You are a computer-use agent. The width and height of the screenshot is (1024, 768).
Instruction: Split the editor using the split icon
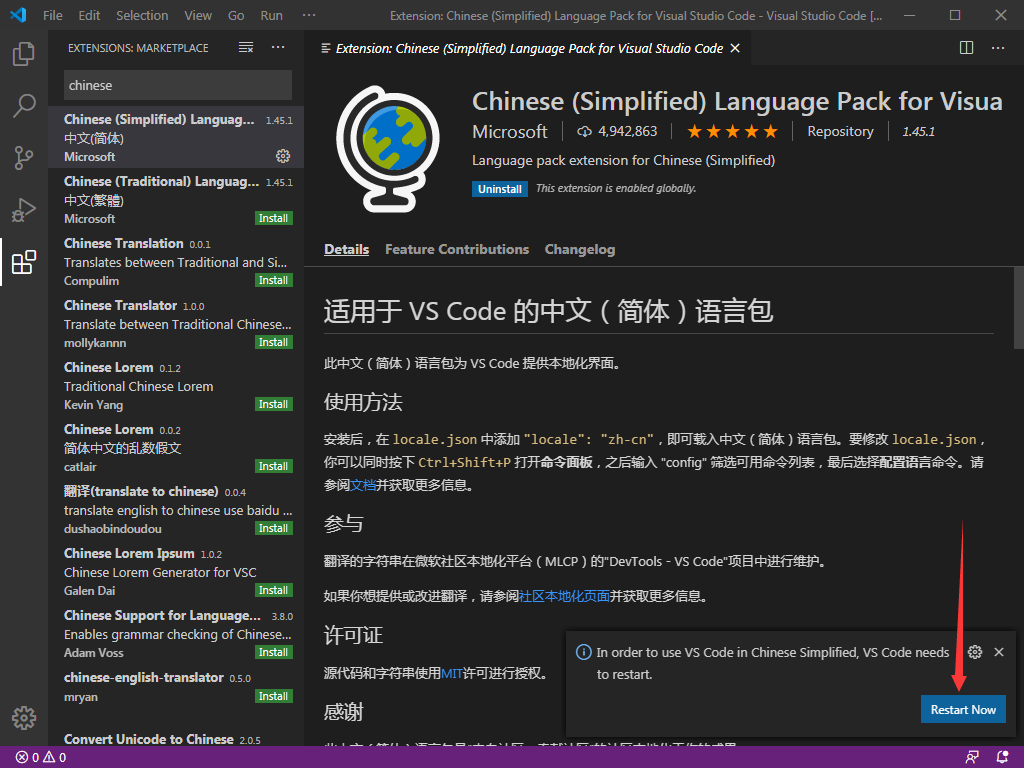[x=965, y=47]
